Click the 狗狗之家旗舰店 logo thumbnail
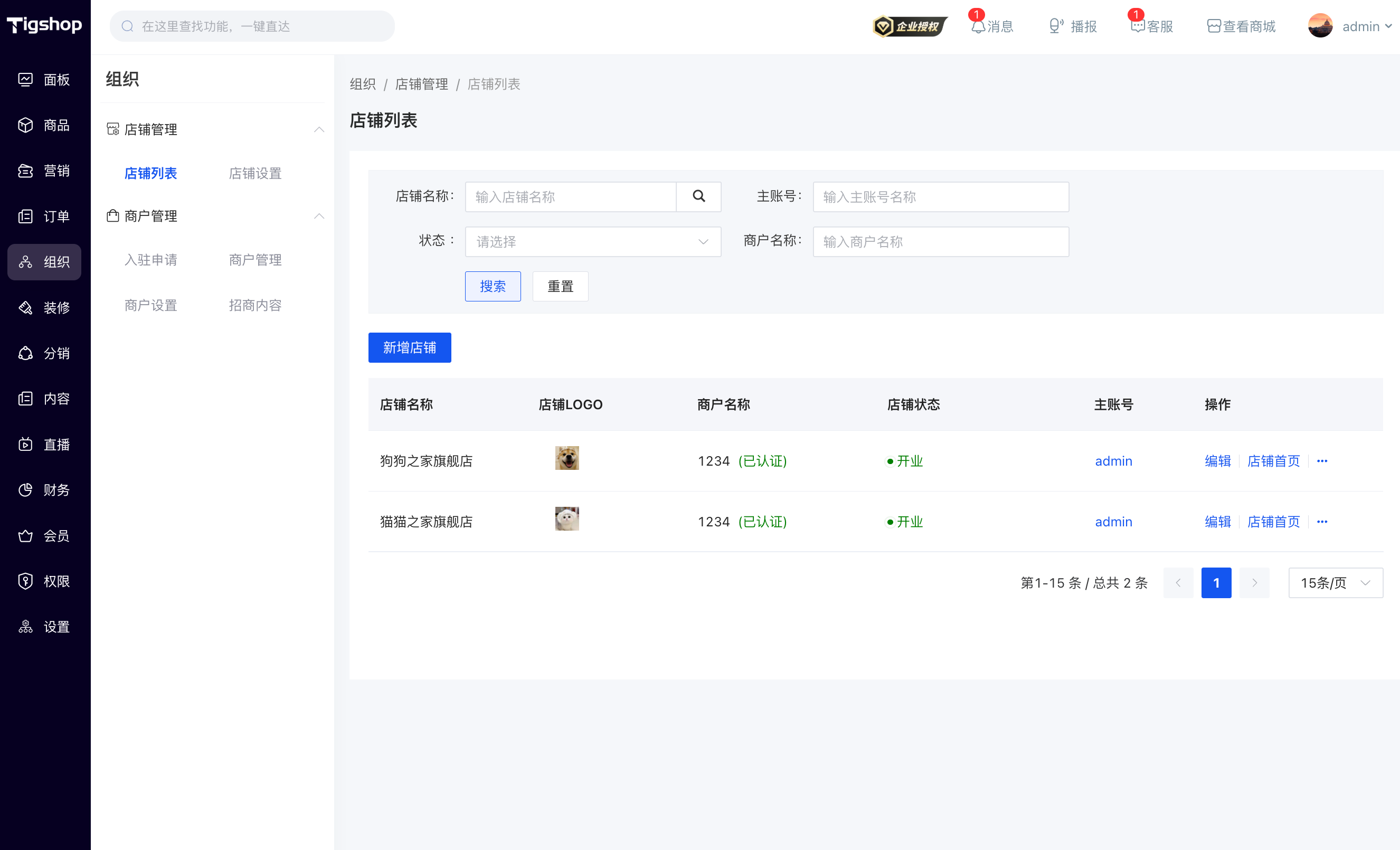This screenshot has width=1400, height=850. coord(566,458)
